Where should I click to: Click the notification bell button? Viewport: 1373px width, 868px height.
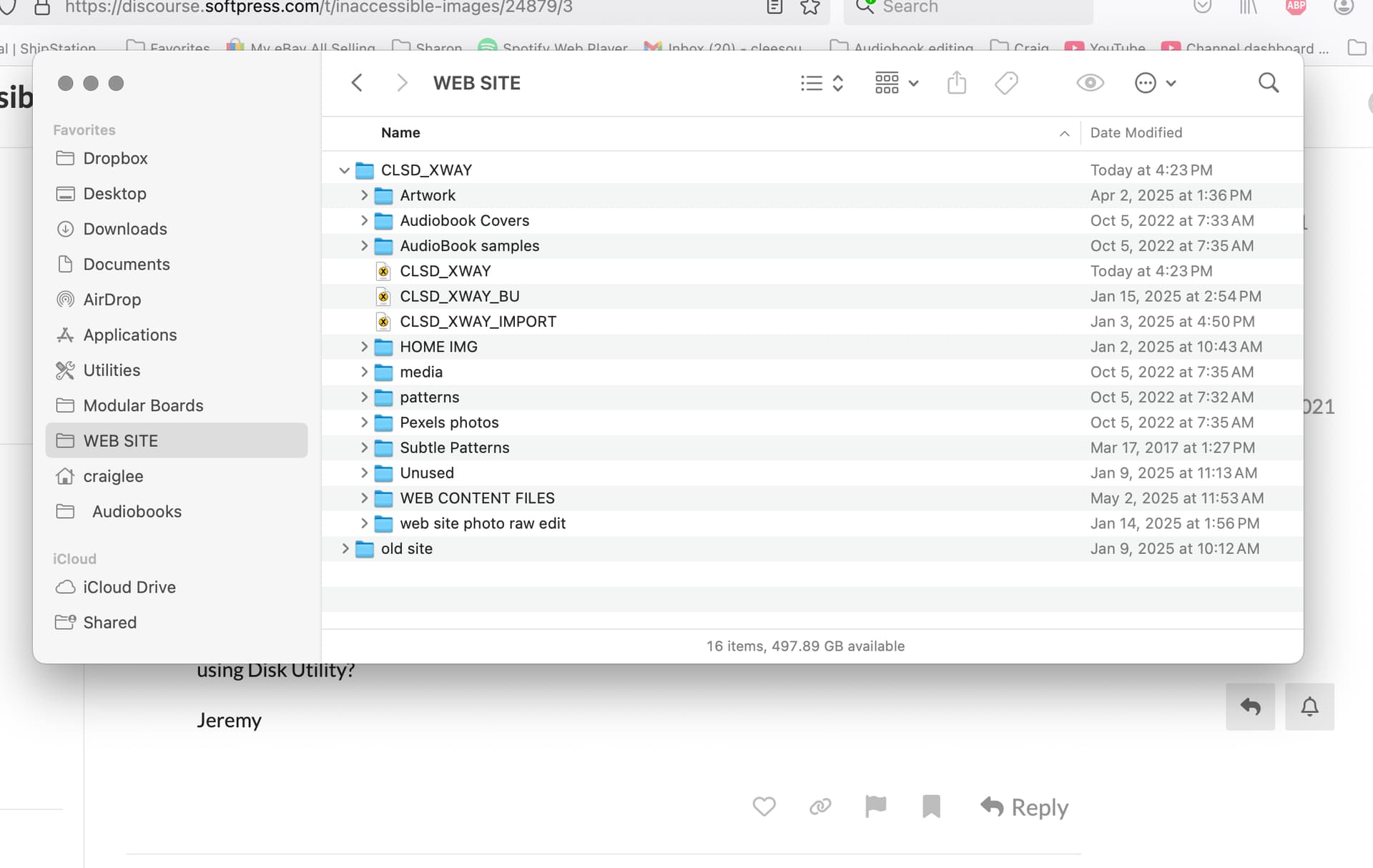click(1309, 706)
